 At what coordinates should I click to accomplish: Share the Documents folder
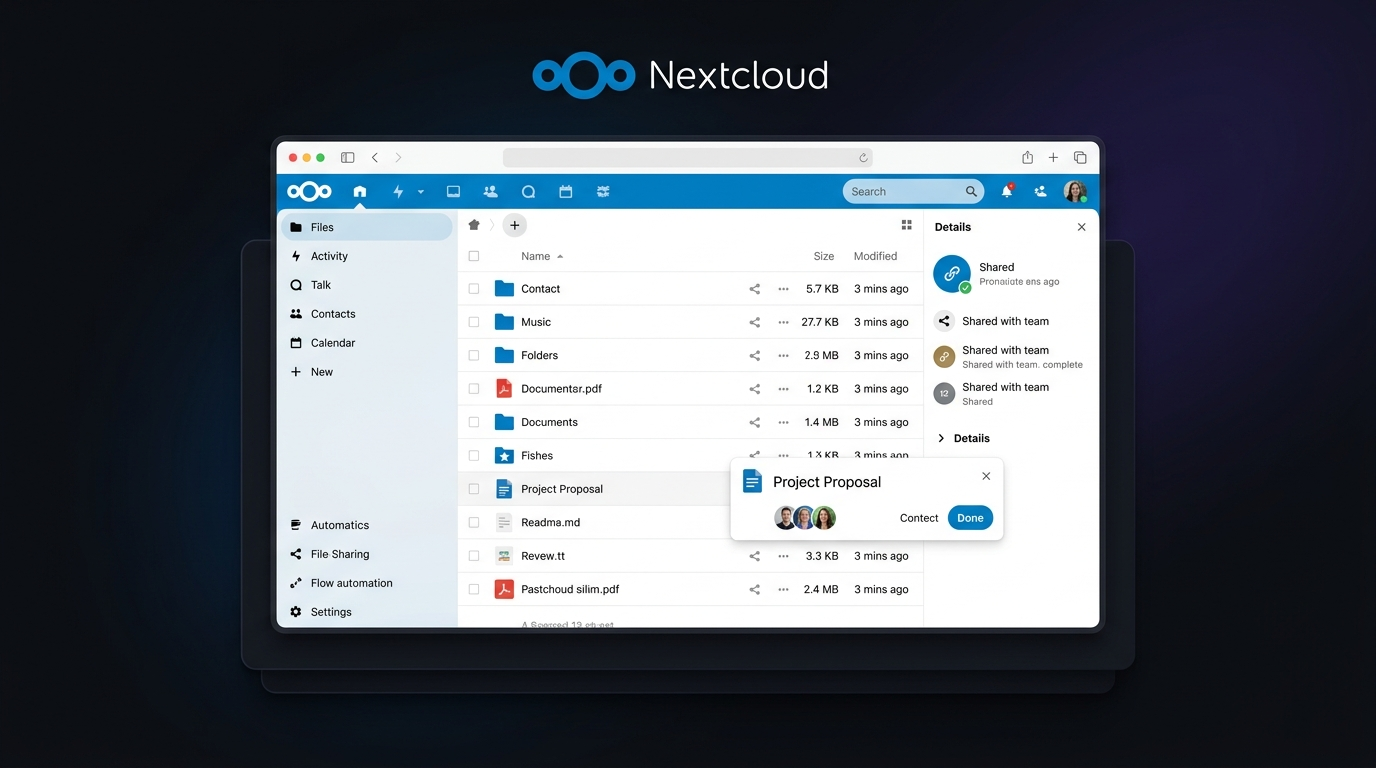[x=755, y=422]
